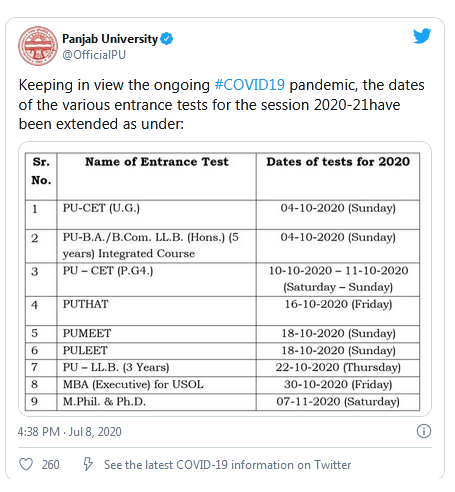Screen dimensions: 455x492
Task: Click the Panjab University profile avatar
Action: [38, 46]
